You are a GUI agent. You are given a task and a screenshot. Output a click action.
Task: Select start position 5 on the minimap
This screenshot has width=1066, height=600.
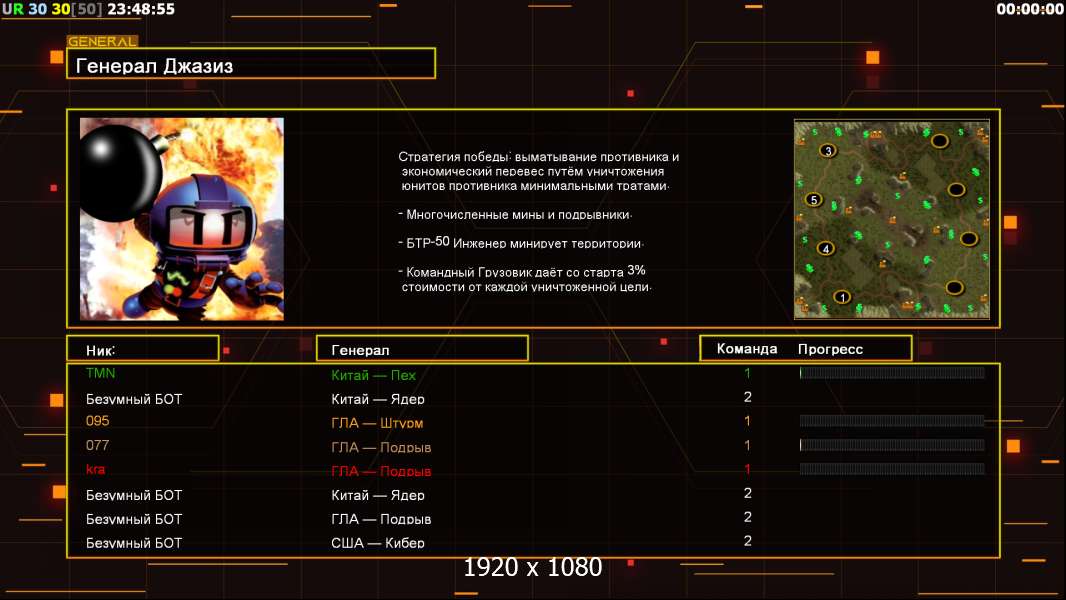[814, 200]
